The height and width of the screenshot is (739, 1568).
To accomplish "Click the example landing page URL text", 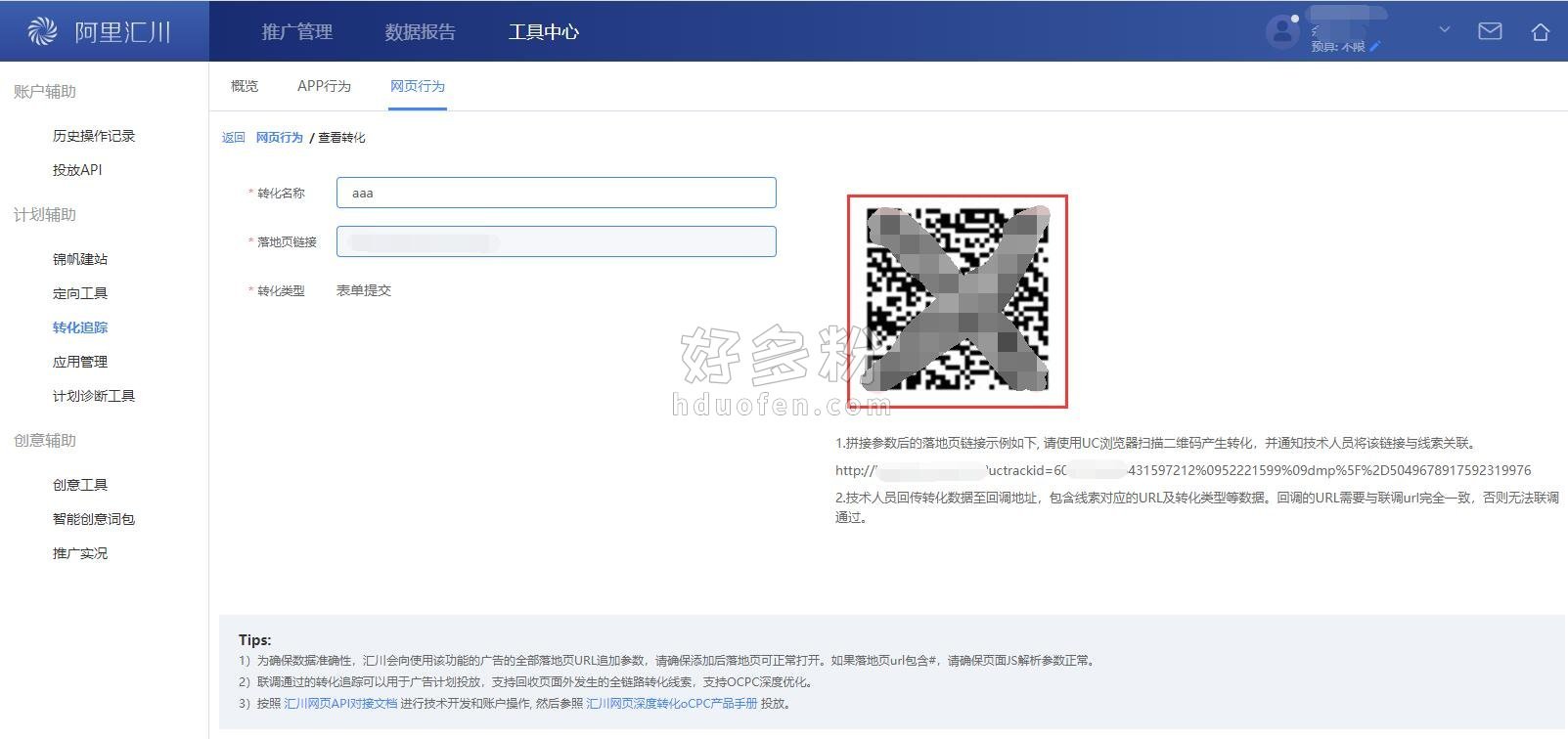I will tap(1184, 470).
